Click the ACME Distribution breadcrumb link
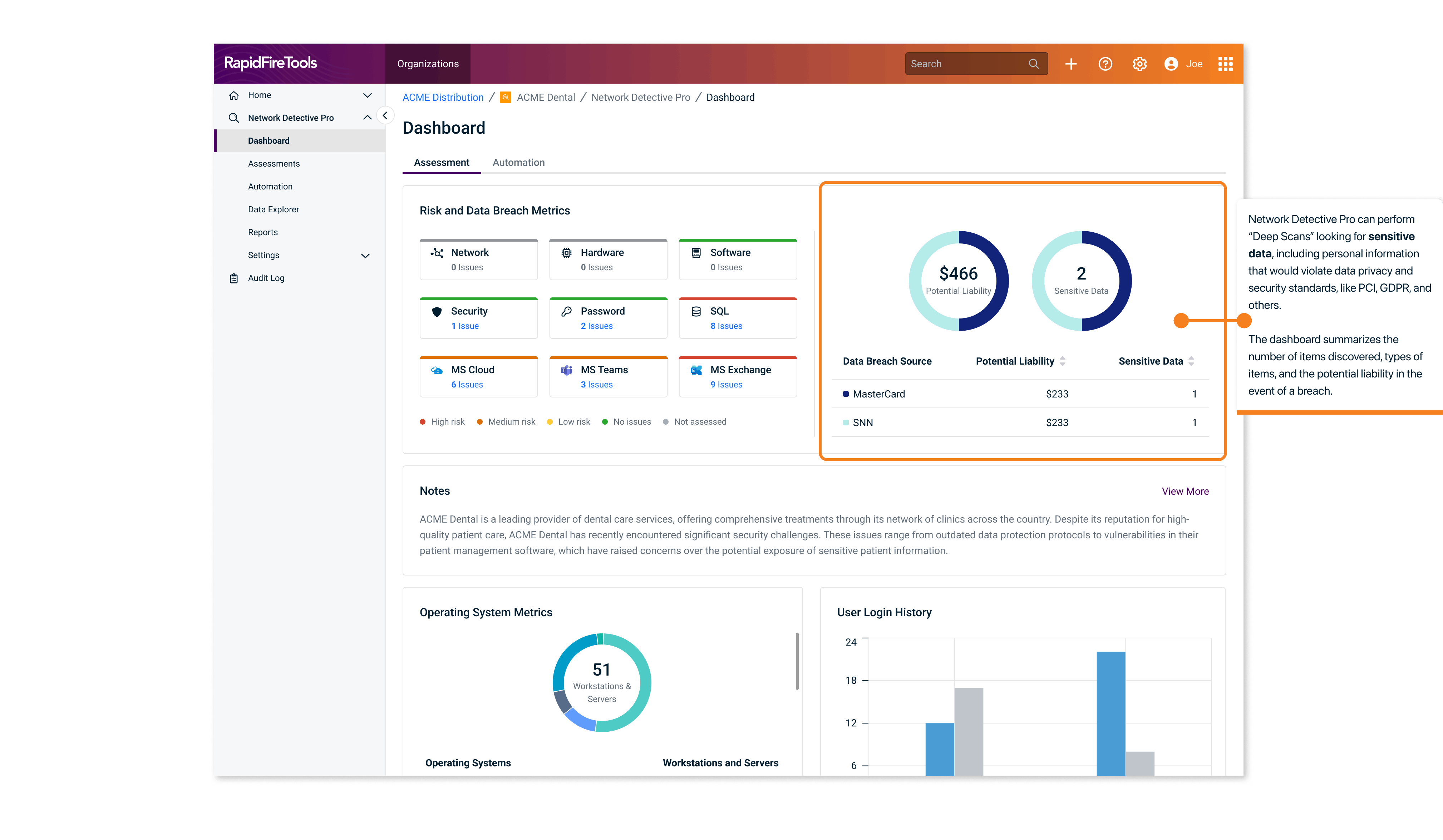This screenshot has width=1443, height=840. [x=443, y=97]
